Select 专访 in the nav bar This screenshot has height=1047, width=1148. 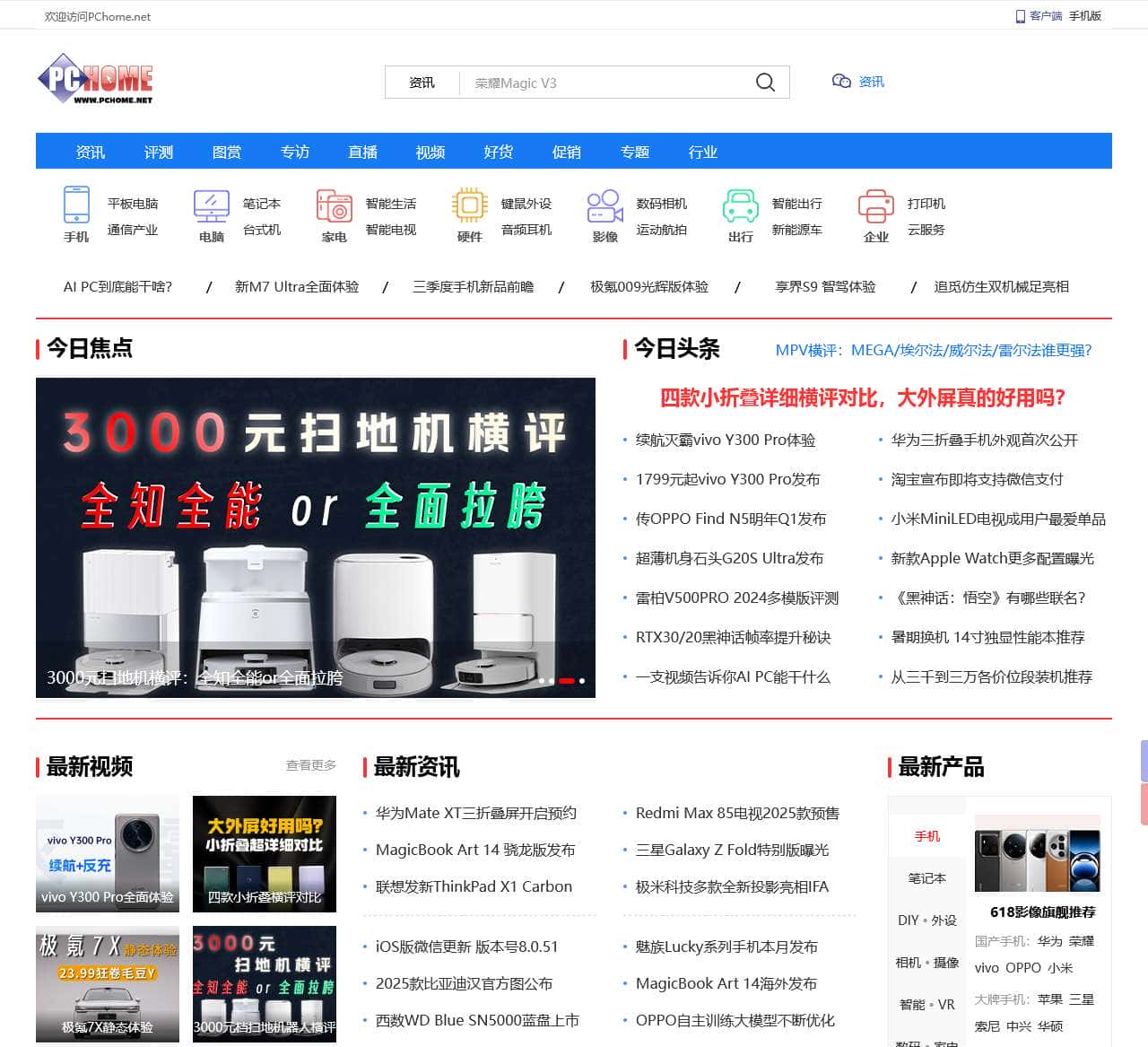[x=295, y=152]
